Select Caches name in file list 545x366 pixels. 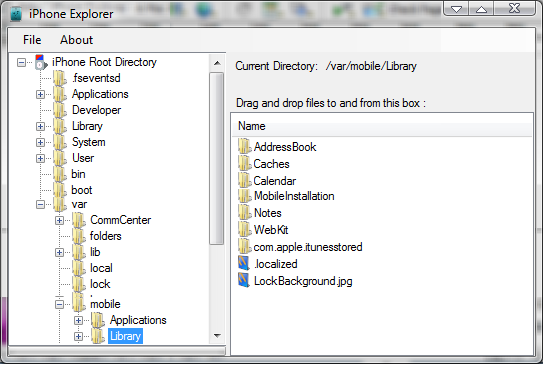[271, 164]
